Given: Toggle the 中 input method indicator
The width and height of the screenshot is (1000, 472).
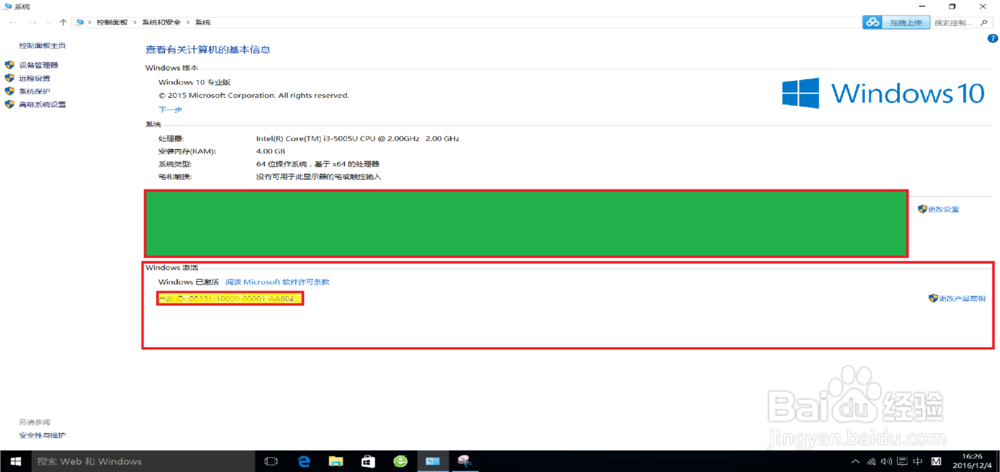Looking at the screenshot, I should pyautogui.click(x=918, y=461).
